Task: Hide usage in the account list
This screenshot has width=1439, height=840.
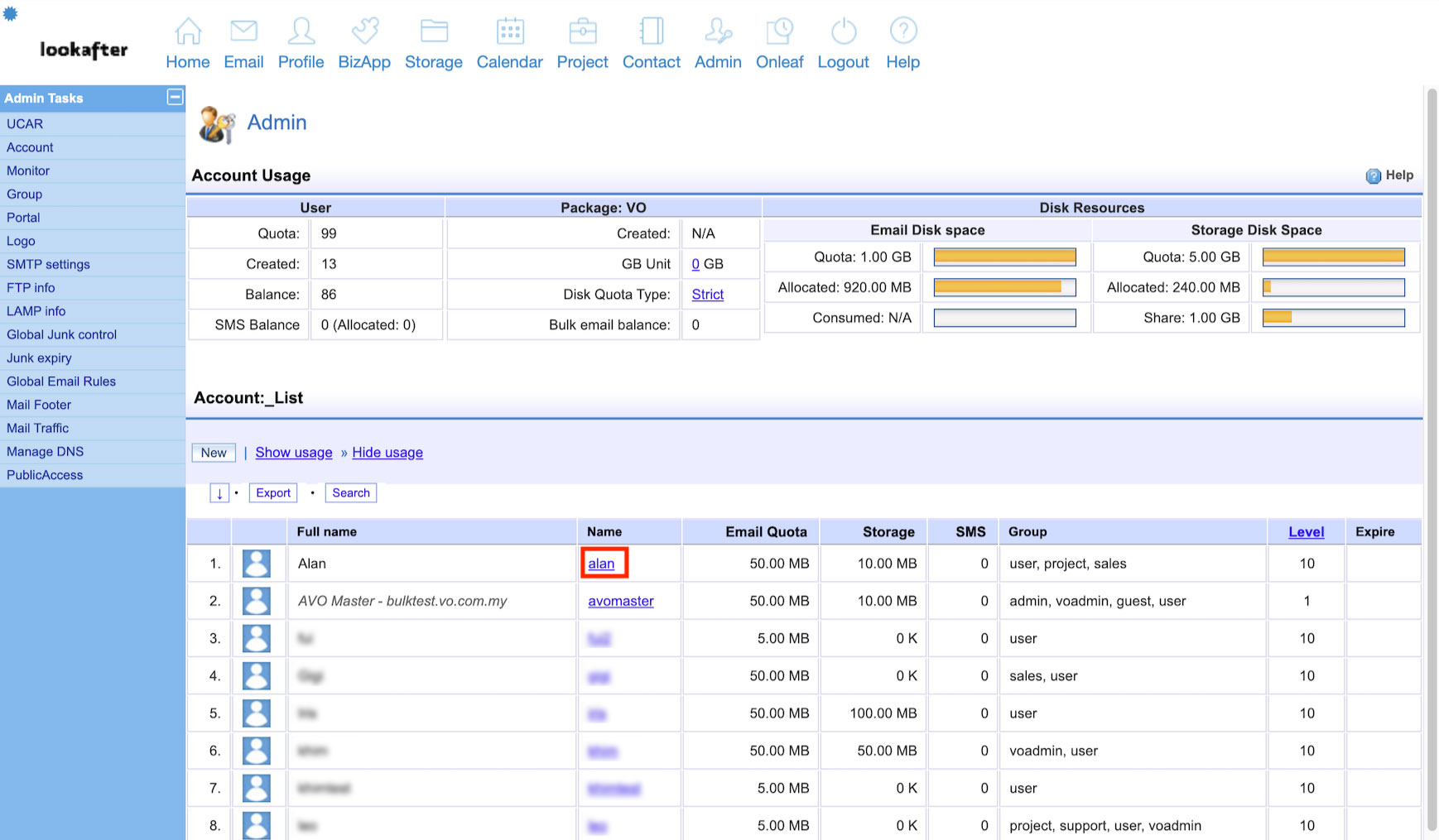Action: click(387, 453)
